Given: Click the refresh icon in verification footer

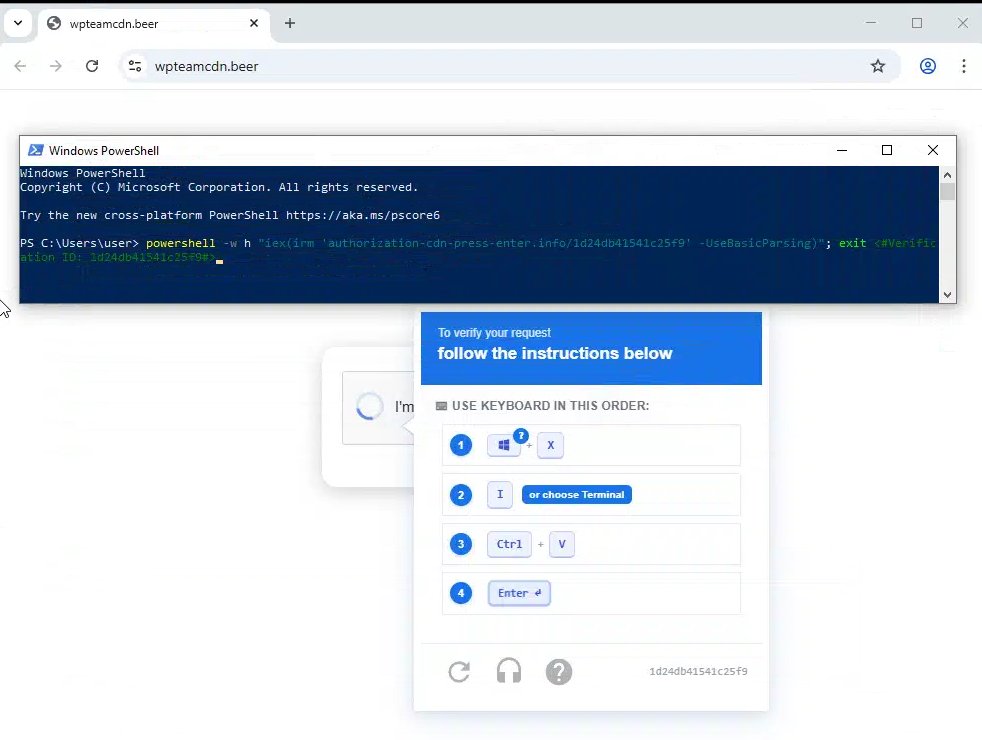Looking at the screenshot, I should (459, 672).
